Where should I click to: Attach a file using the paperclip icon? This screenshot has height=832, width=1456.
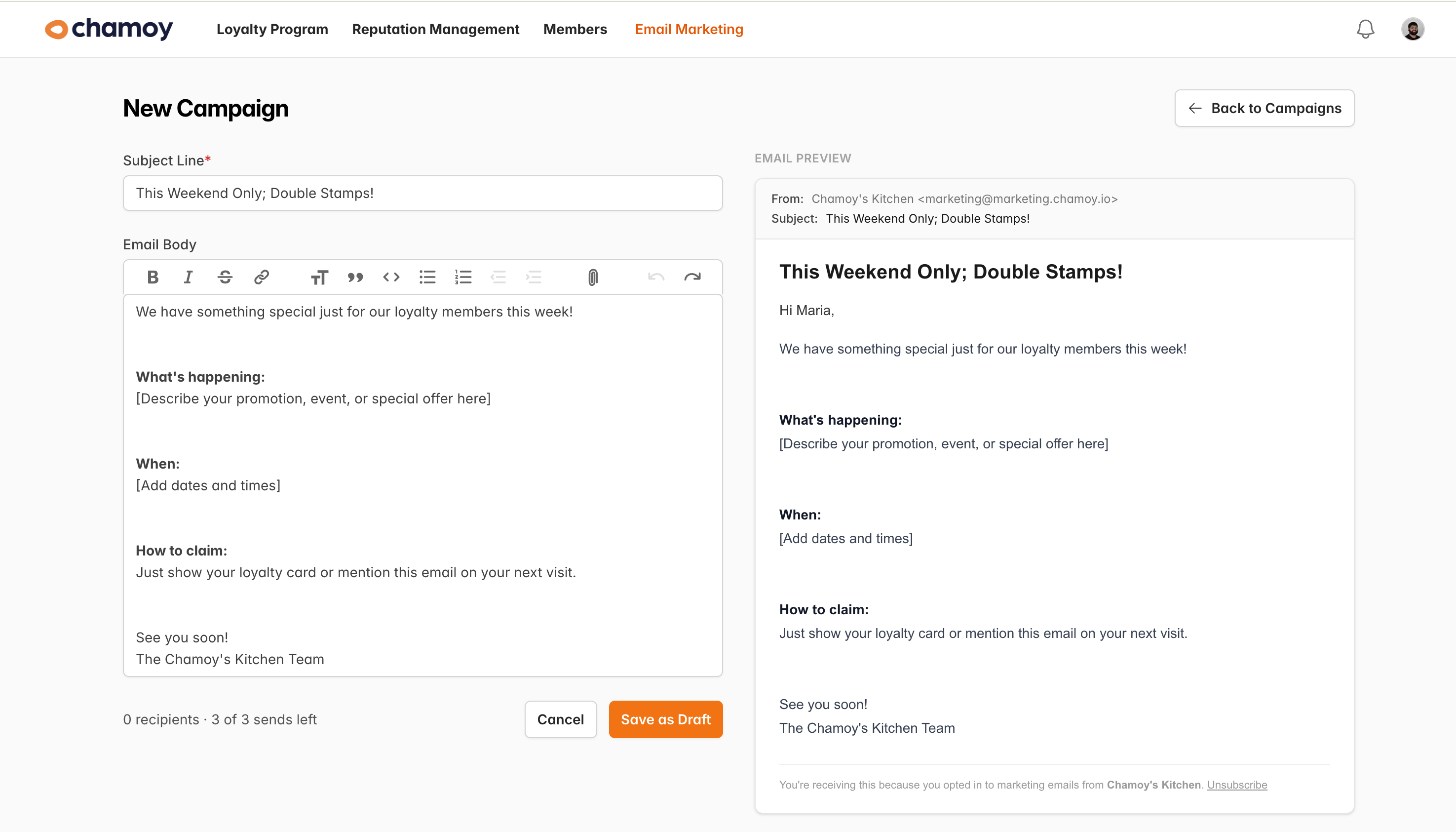(593, 277)
